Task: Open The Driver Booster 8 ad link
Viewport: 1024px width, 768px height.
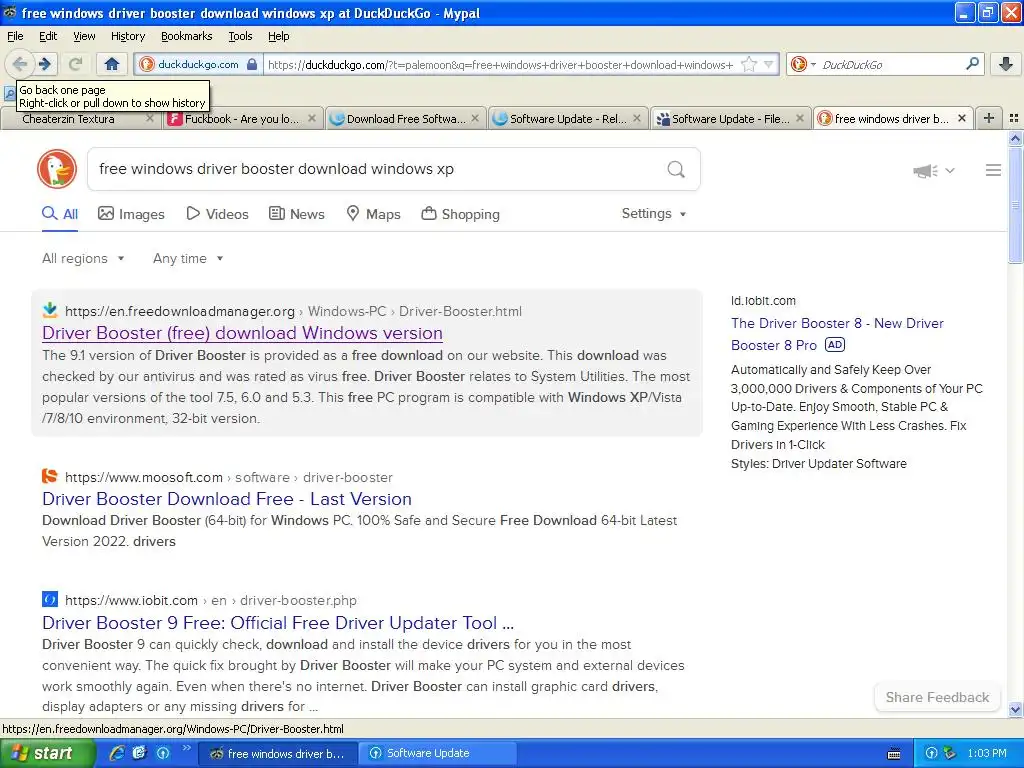Action: pos(837,334)
